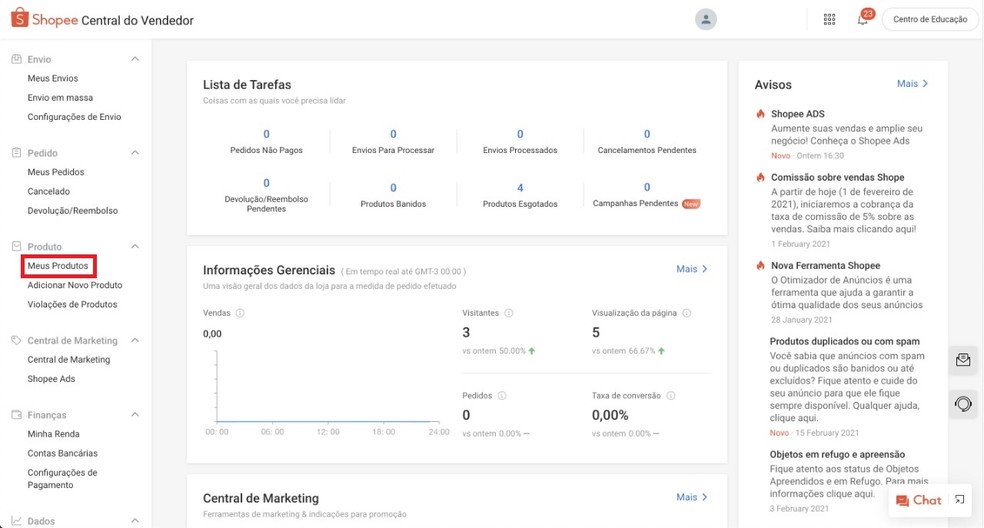The image size is (984, 528).
Task: Open Envios Para Processar task
Action: point(393,141)
